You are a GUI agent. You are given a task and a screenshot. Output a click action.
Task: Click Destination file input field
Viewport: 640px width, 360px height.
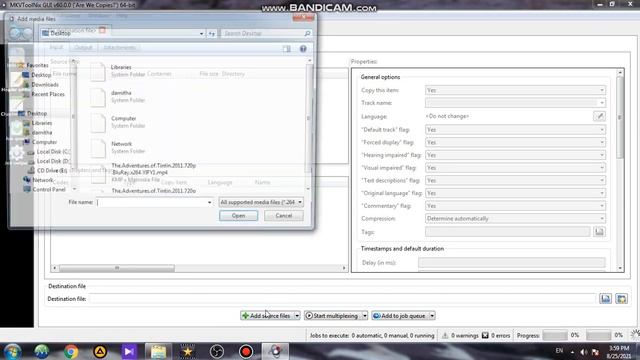[342, 299]
